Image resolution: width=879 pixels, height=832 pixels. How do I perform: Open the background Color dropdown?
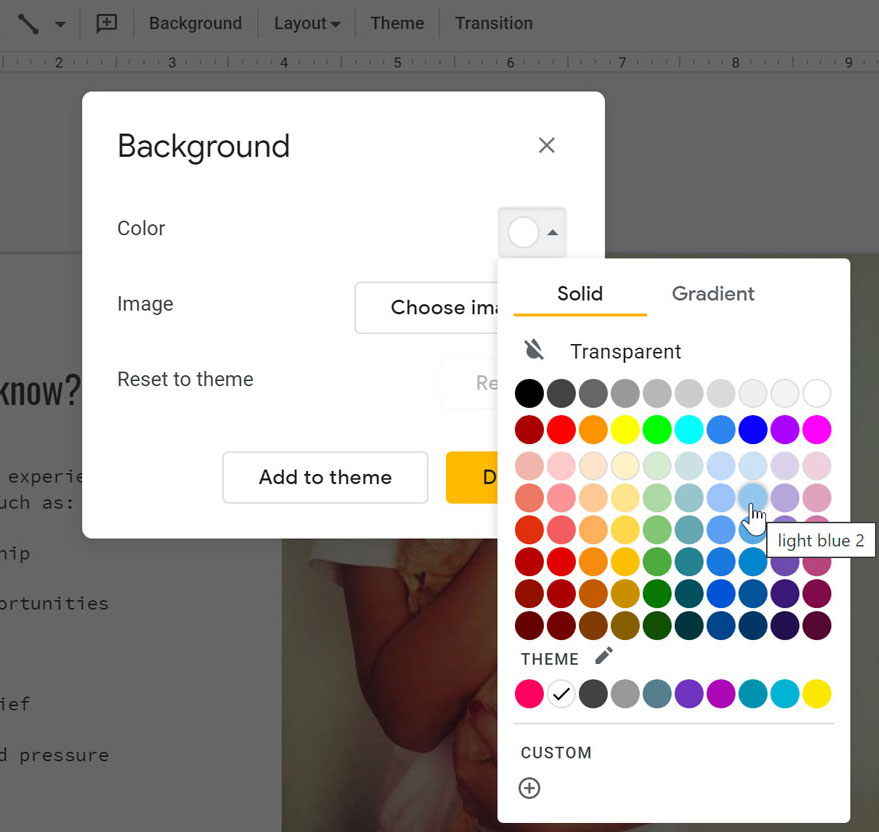[x=532, y=231]
